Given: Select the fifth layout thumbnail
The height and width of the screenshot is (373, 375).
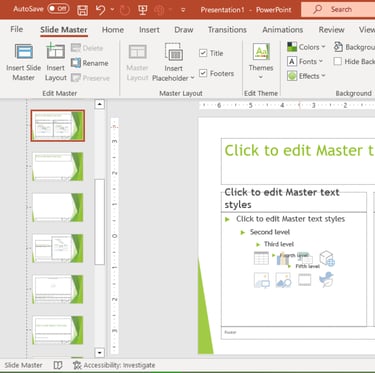Looking at the screenshot, I should (58, 289).
